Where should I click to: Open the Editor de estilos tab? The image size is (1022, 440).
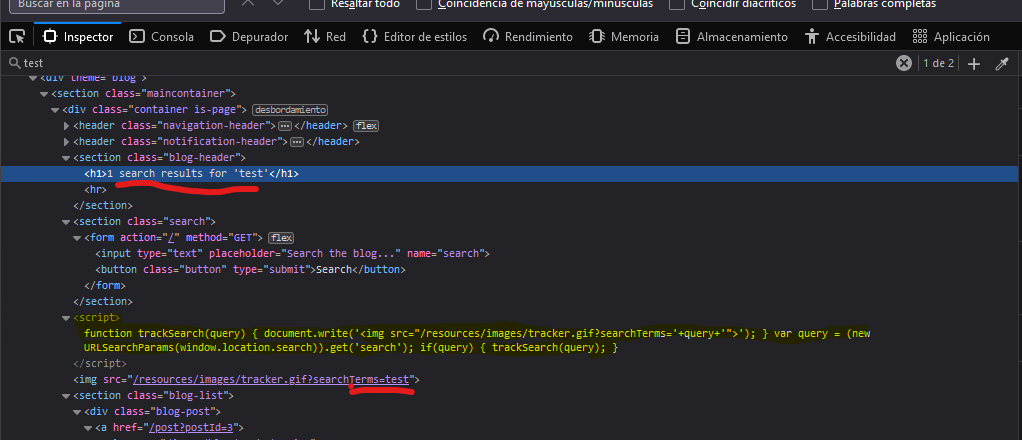pyautogui.click(x=415, y=37)
